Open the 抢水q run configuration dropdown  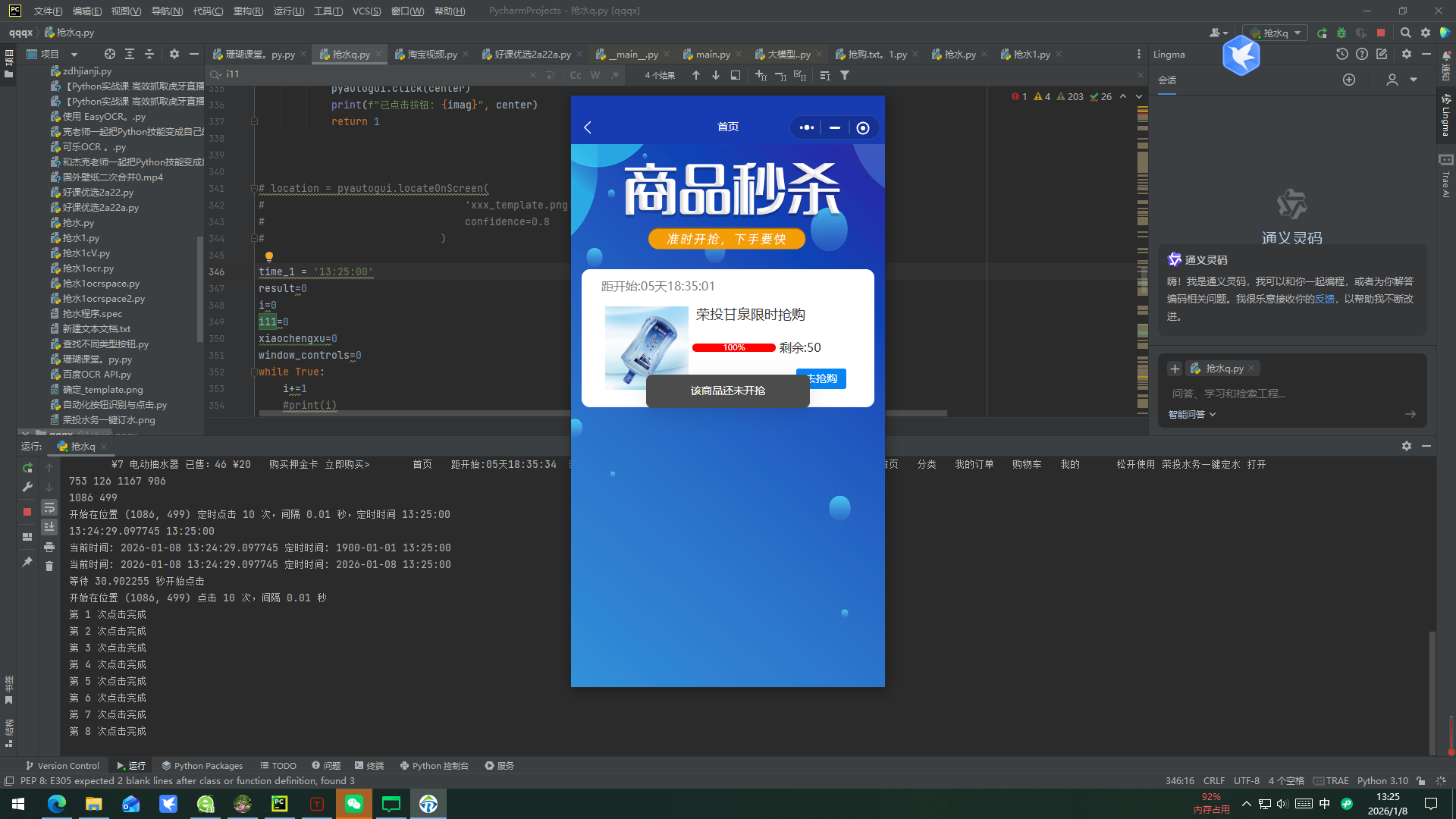[1276, 33]
